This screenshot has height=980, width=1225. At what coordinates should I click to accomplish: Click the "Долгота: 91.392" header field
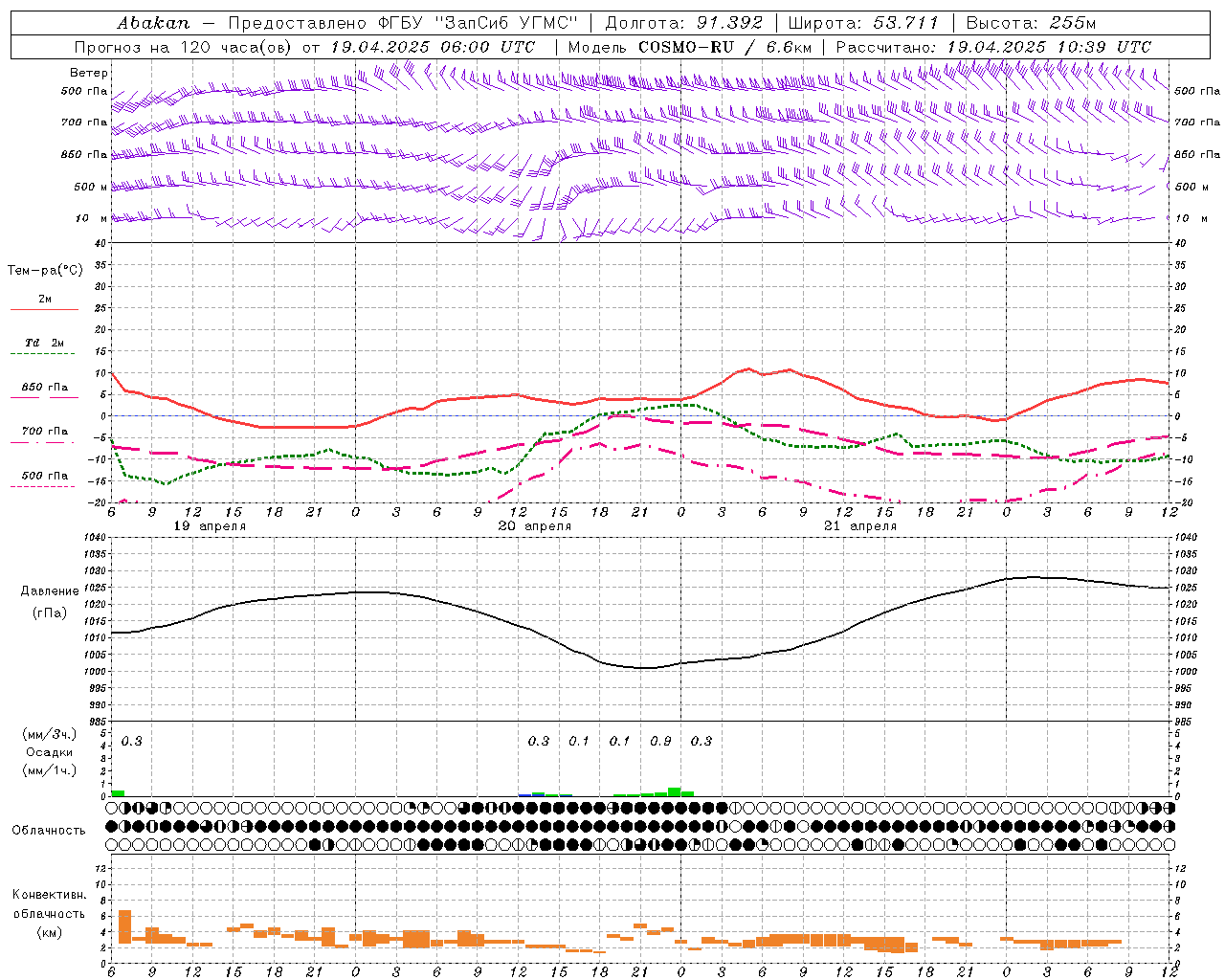coord(684,23)
